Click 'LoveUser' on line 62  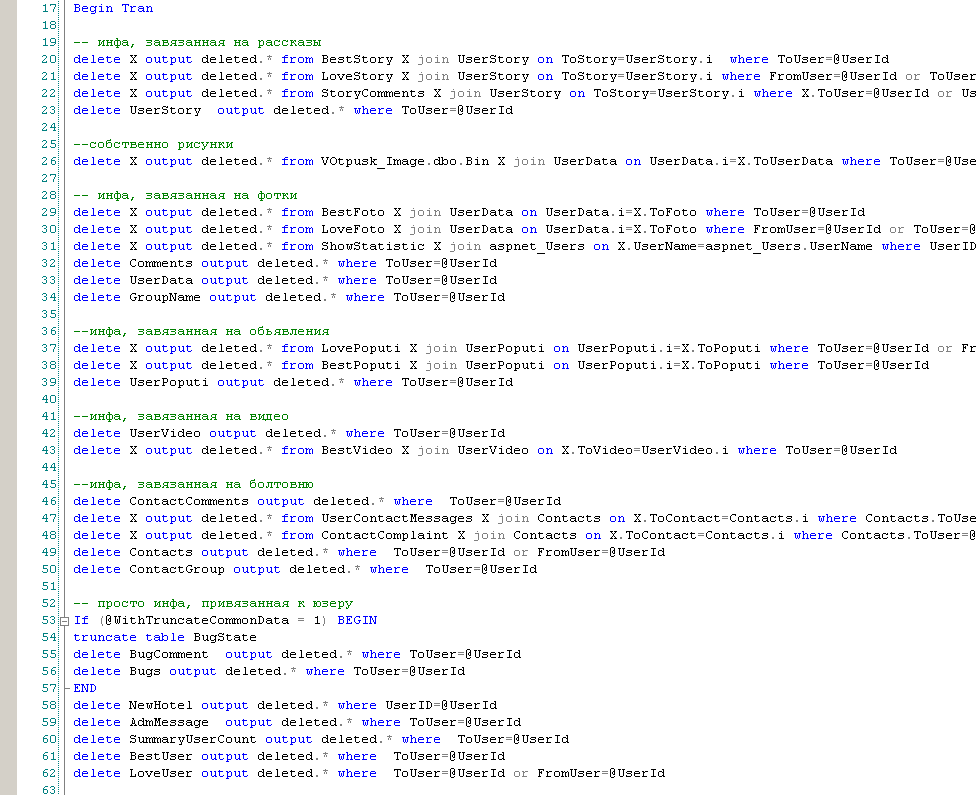tap(161, 774)
